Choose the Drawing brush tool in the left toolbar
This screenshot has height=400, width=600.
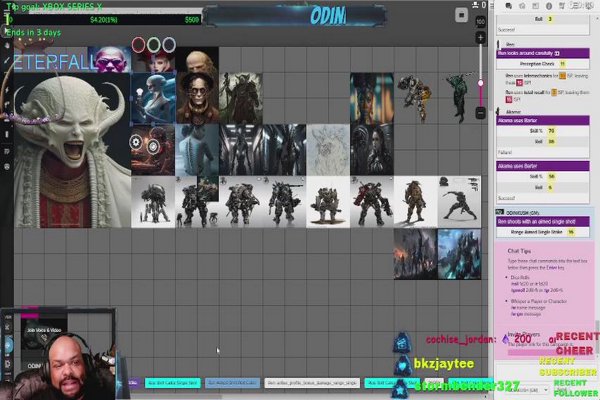pos(7,60)
